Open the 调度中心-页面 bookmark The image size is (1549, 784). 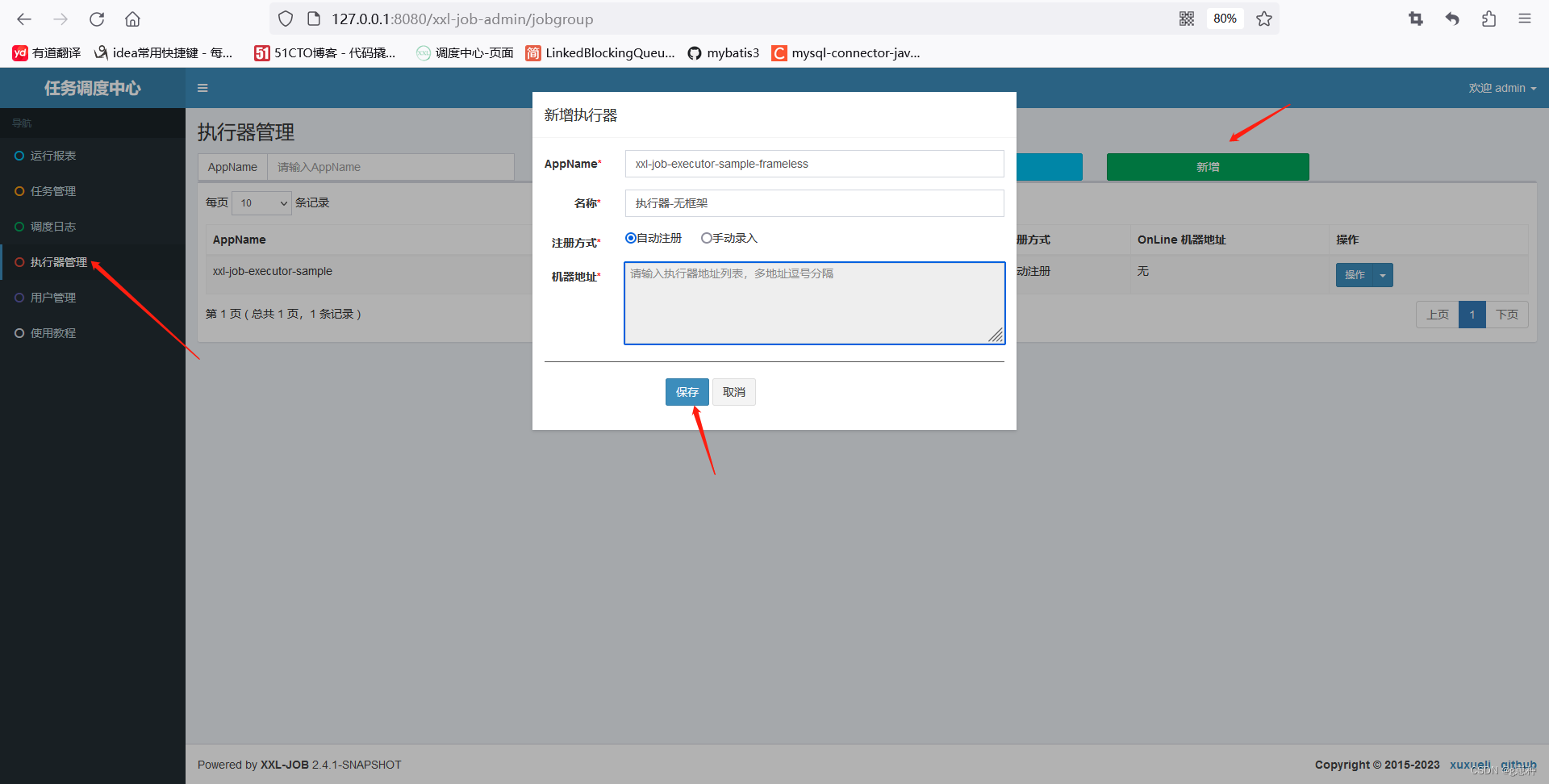(465, 52)
